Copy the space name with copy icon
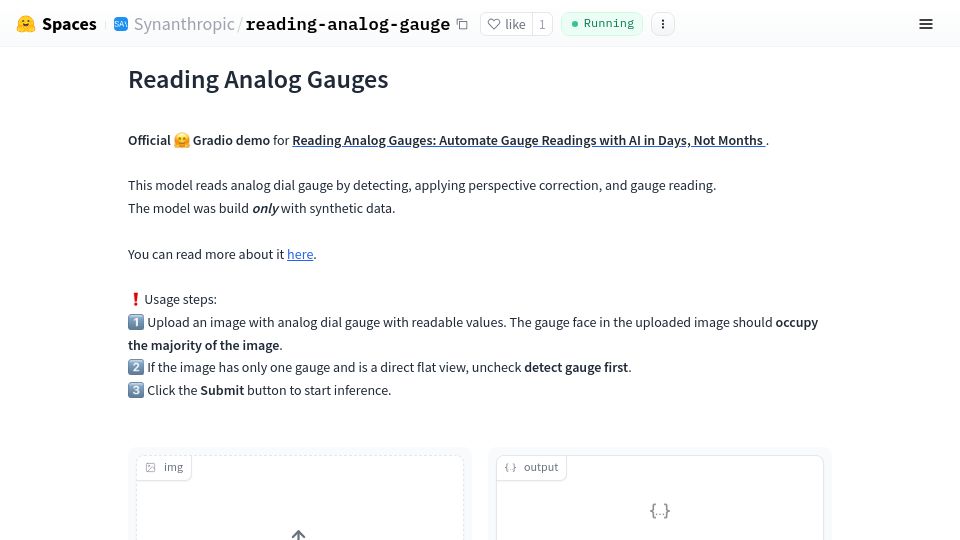 pyautogui.click(x=462, y=24)
